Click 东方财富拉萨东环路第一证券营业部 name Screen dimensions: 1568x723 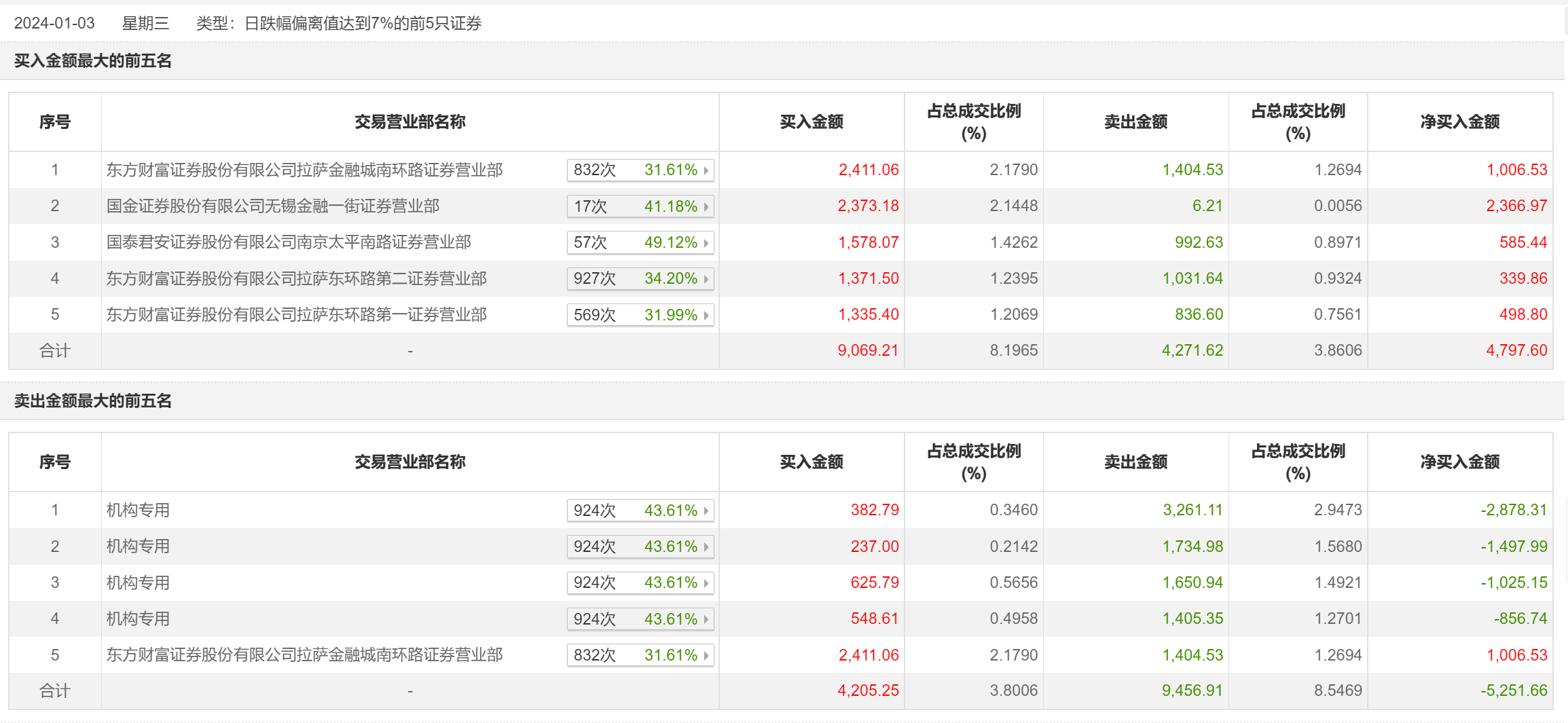297,315
